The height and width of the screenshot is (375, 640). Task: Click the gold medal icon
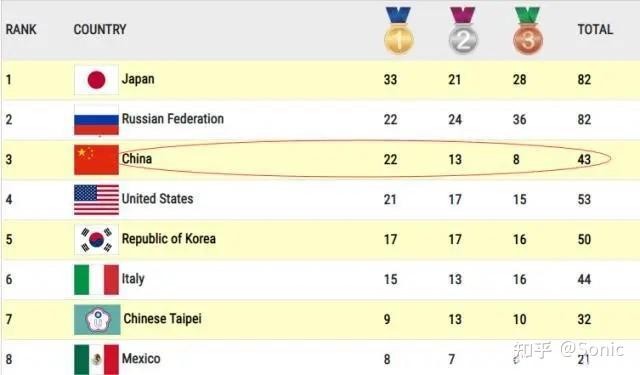coord(399,31)
